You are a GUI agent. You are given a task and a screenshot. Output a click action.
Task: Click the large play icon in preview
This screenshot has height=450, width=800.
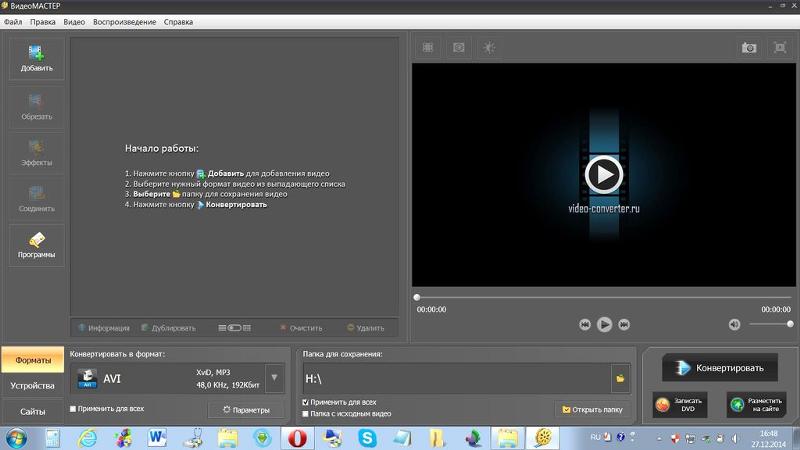(x=604, y=174)
